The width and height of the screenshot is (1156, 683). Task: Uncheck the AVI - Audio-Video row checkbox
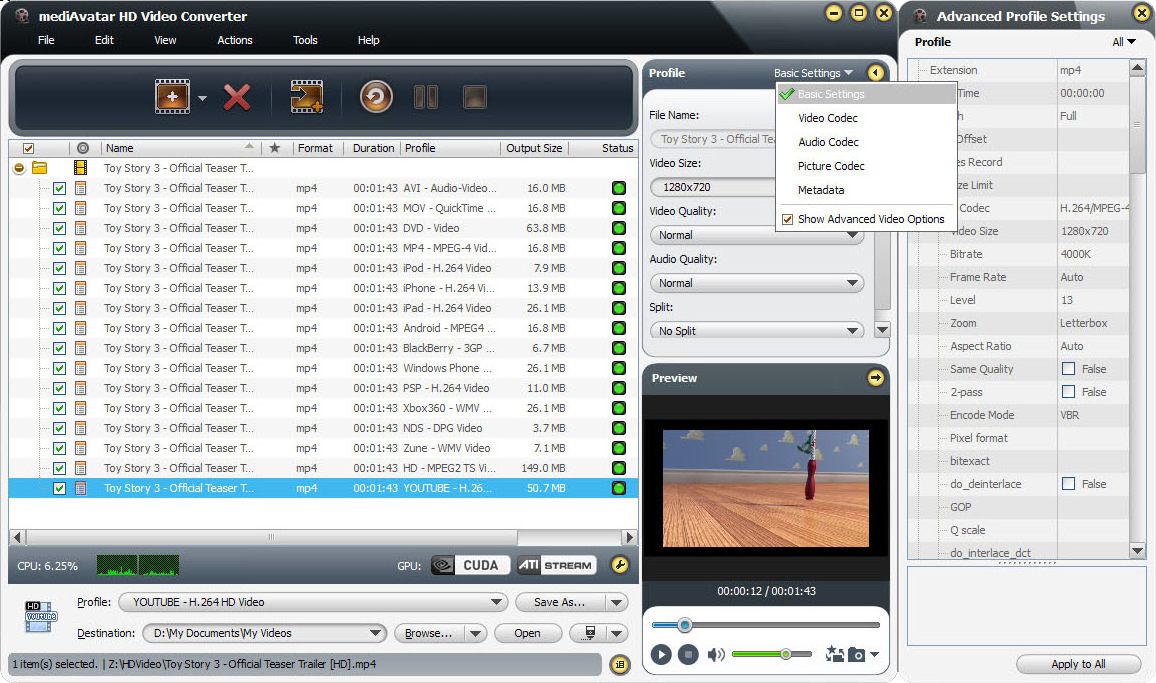pyautogui.click(x=59, y=188)
